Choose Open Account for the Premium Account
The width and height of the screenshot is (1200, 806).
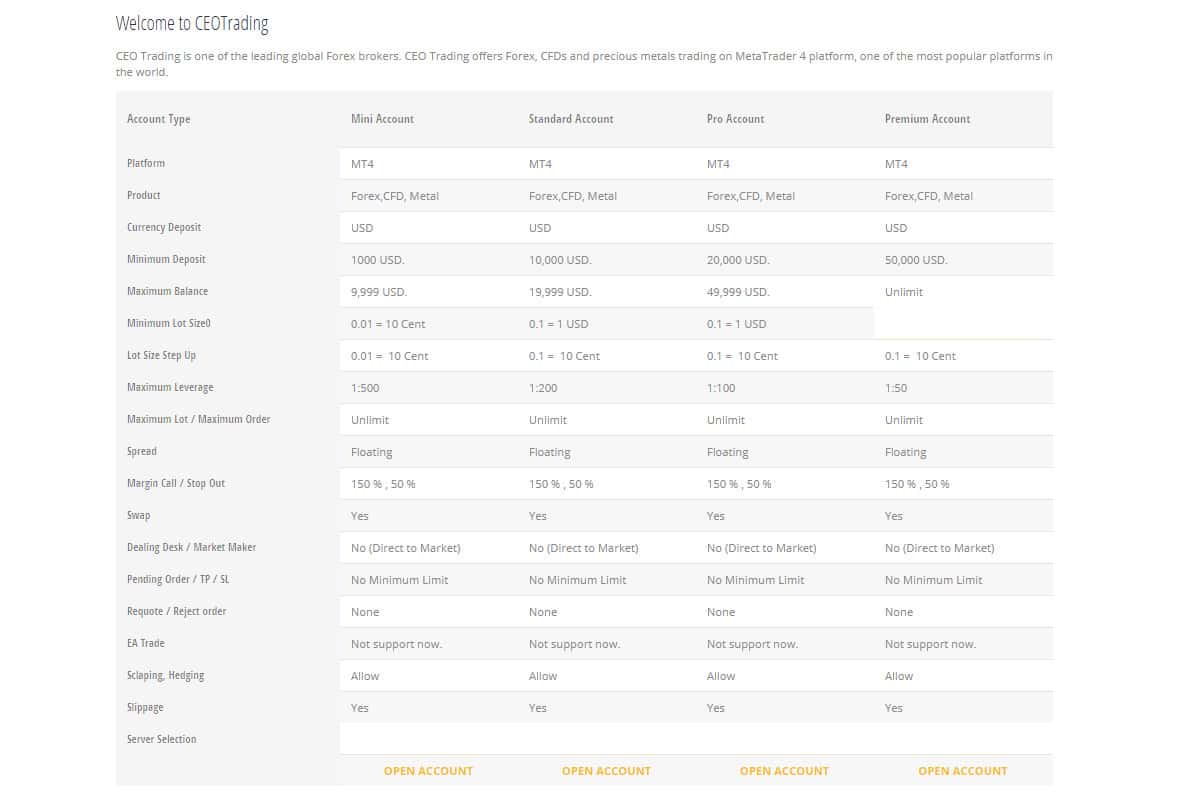coord(962,771)
